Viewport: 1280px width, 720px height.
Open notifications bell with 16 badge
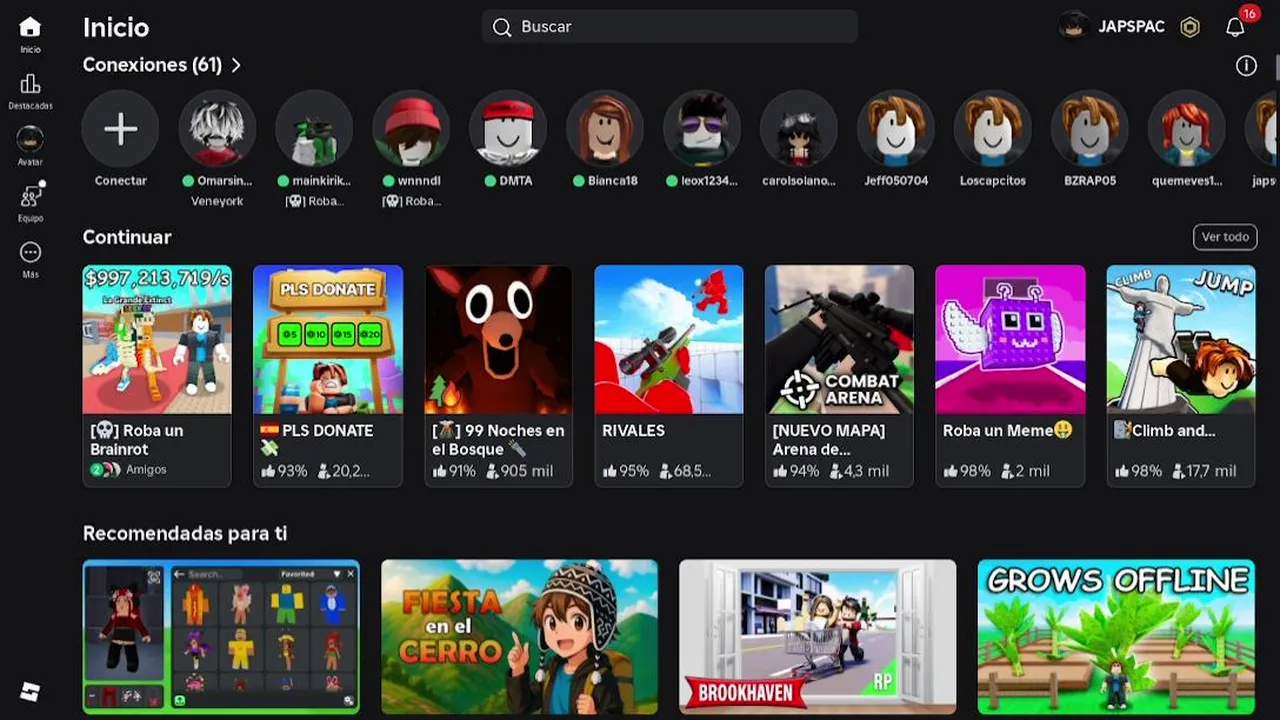[1236, 27]
